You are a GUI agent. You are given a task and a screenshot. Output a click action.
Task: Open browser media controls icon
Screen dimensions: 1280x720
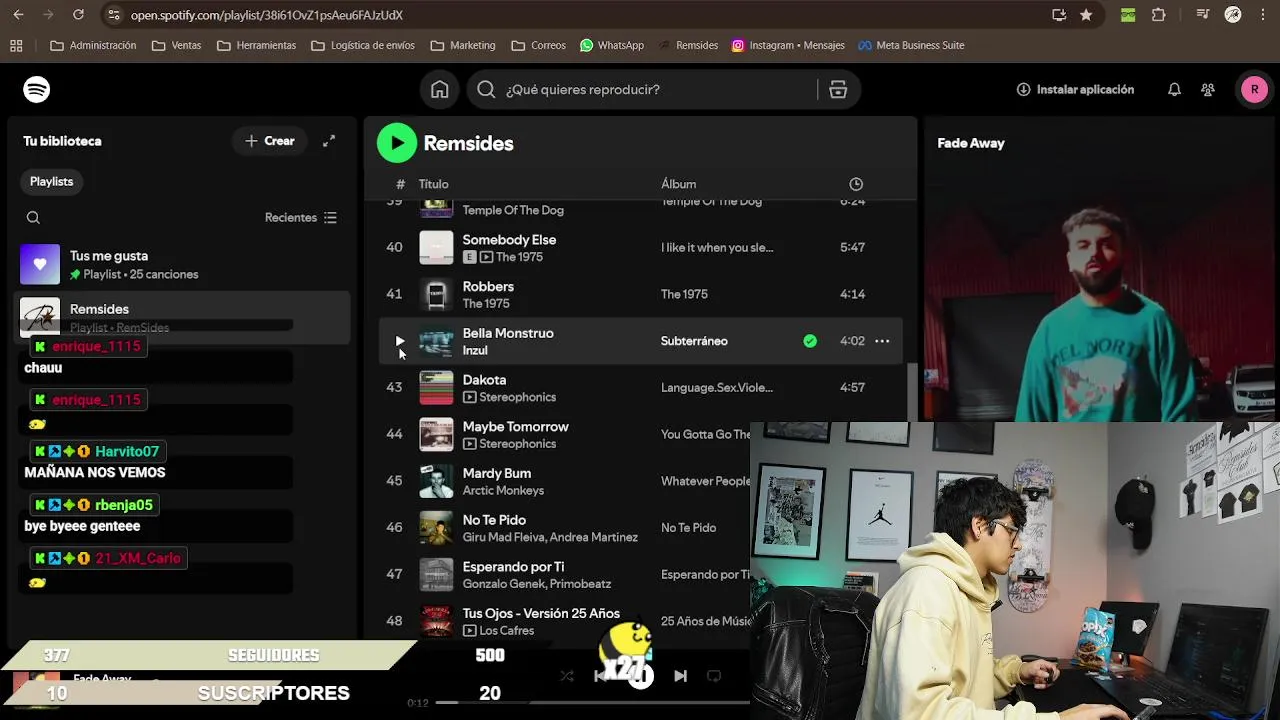click(1204, 15)
